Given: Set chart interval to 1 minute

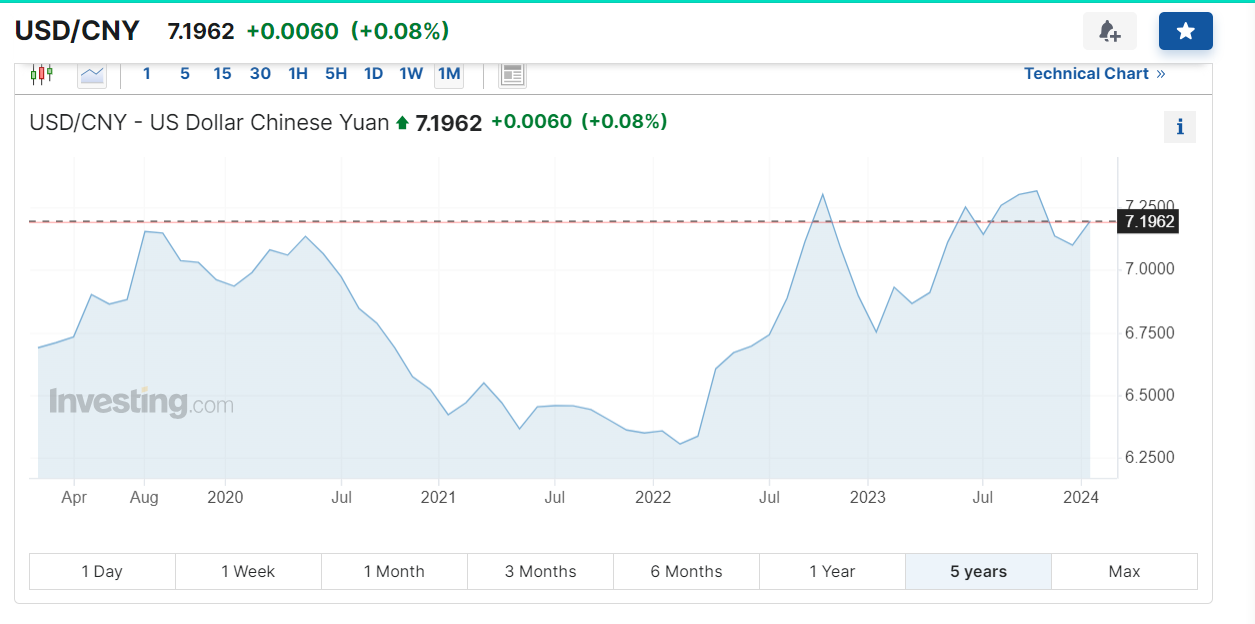Looking at the screenshot, I should (x=147, y=74).
